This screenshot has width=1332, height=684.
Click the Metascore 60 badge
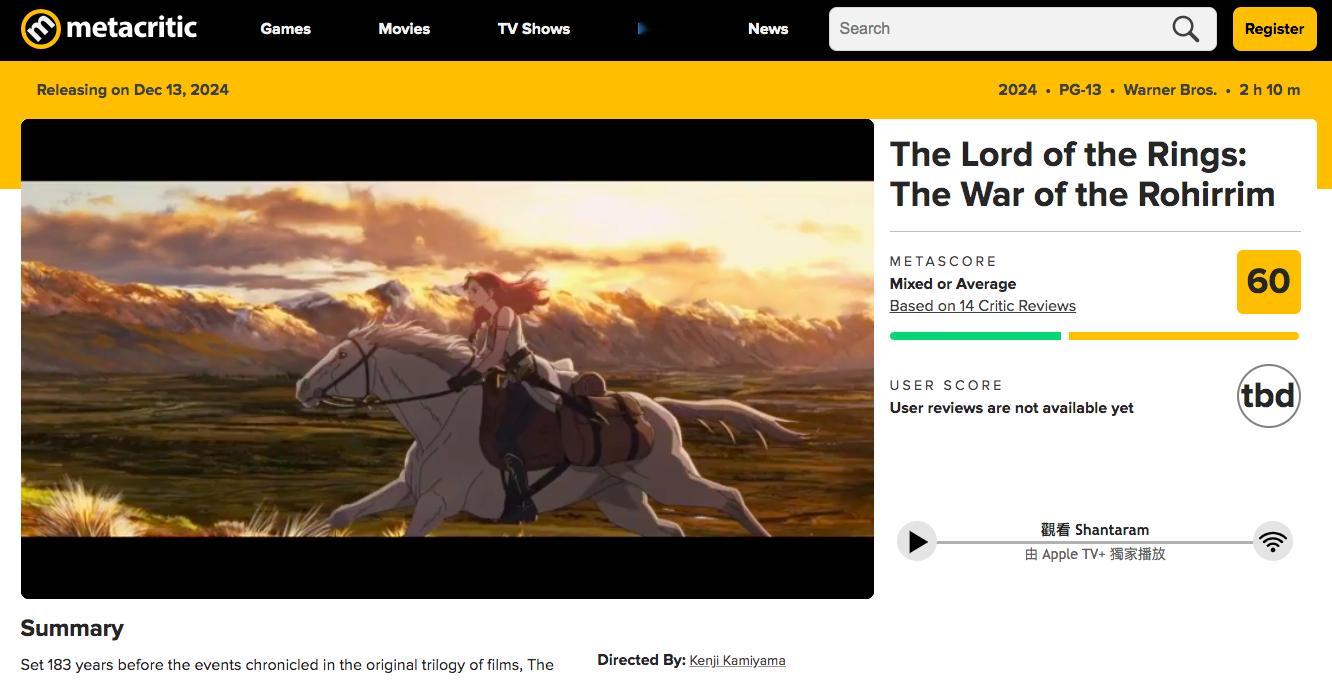(1268, 282)
